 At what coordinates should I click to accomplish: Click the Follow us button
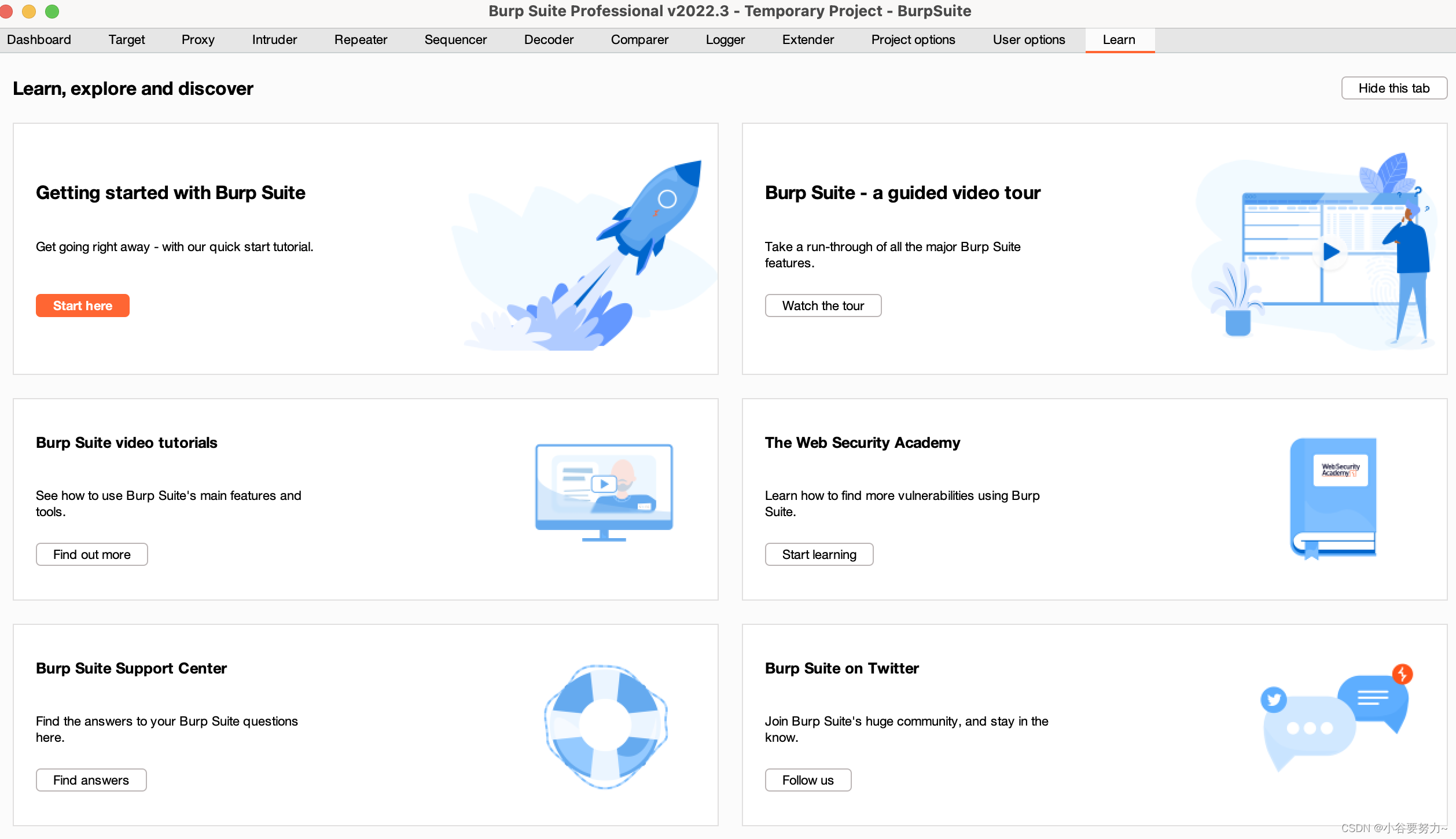(808, 780)
